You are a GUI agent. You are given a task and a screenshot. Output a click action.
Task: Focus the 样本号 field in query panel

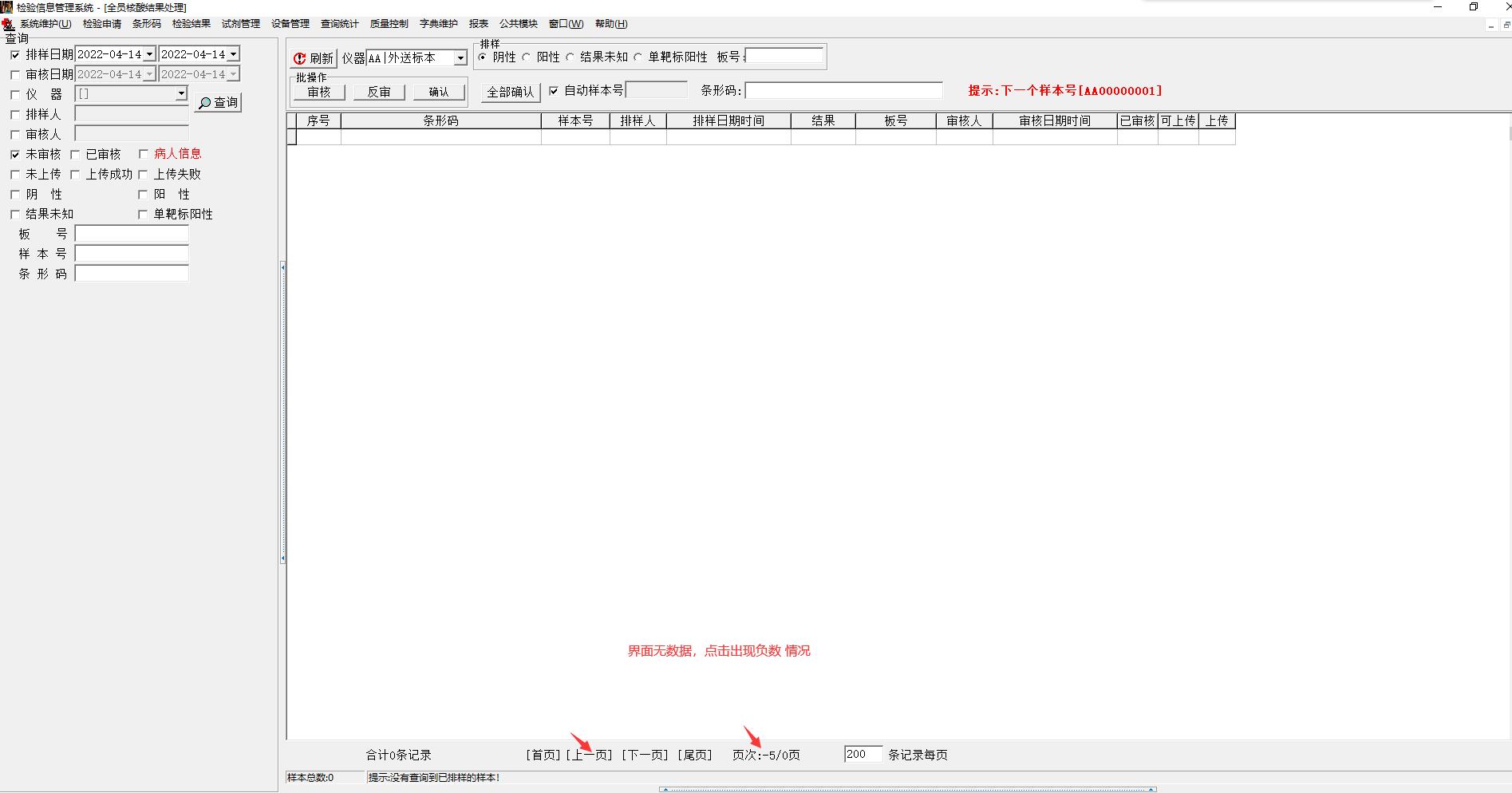point(132,254)
